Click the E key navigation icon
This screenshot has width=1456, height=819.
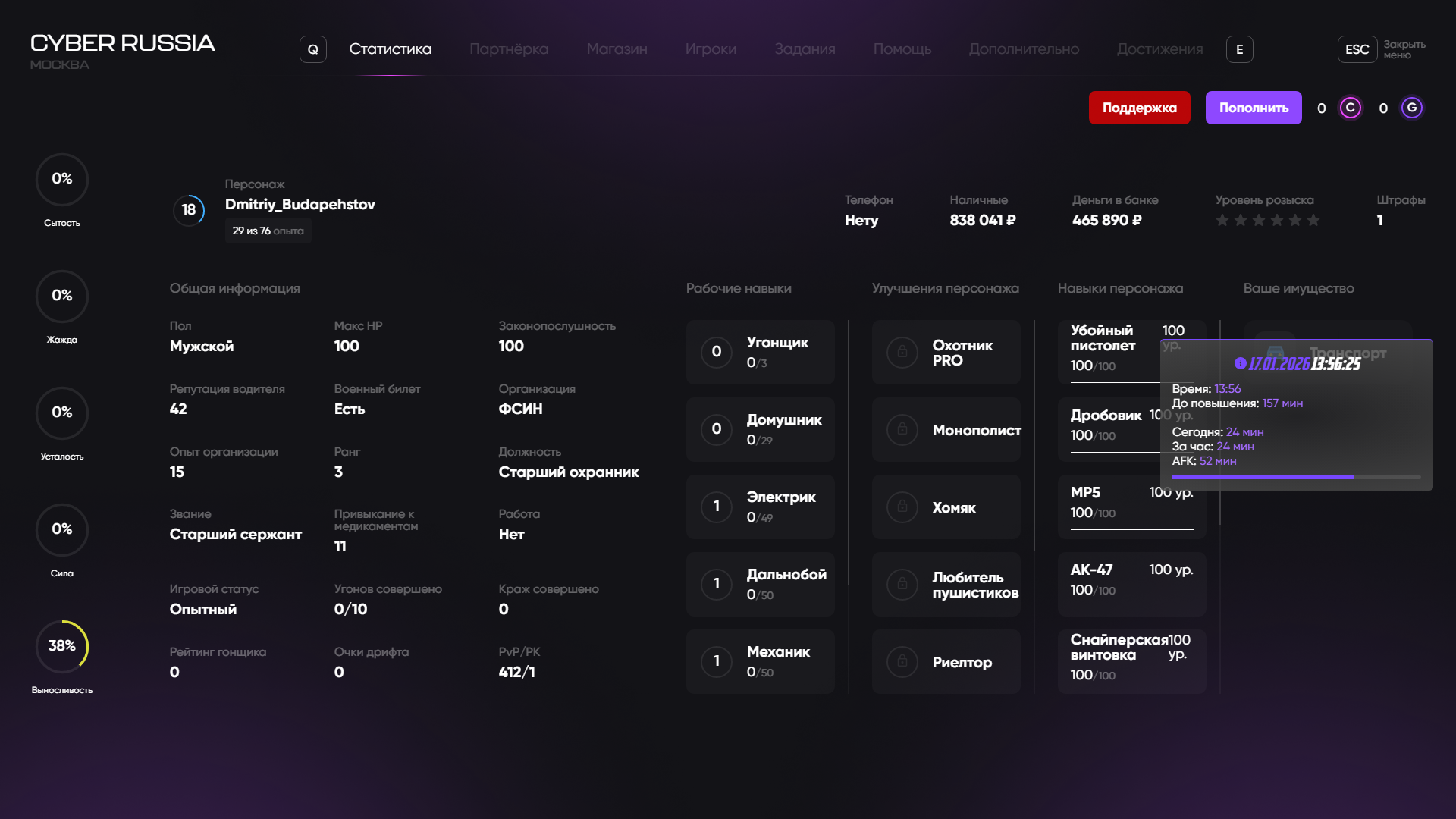coord(1239,49)
